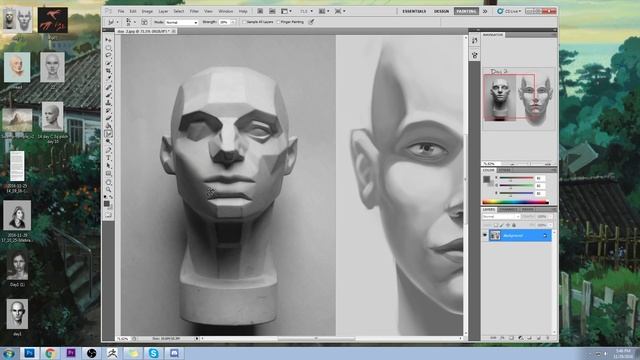Launch Bridge from the application bar
Viewport: 640px width, 360px height.
tap(260, 11)
